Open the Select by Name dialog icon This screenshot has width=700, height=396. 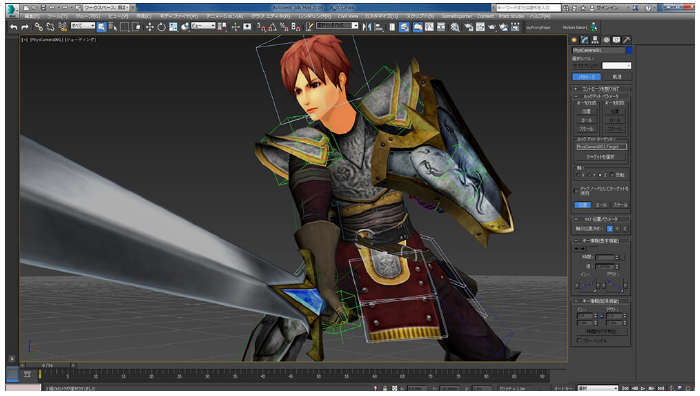coord(112,27)
